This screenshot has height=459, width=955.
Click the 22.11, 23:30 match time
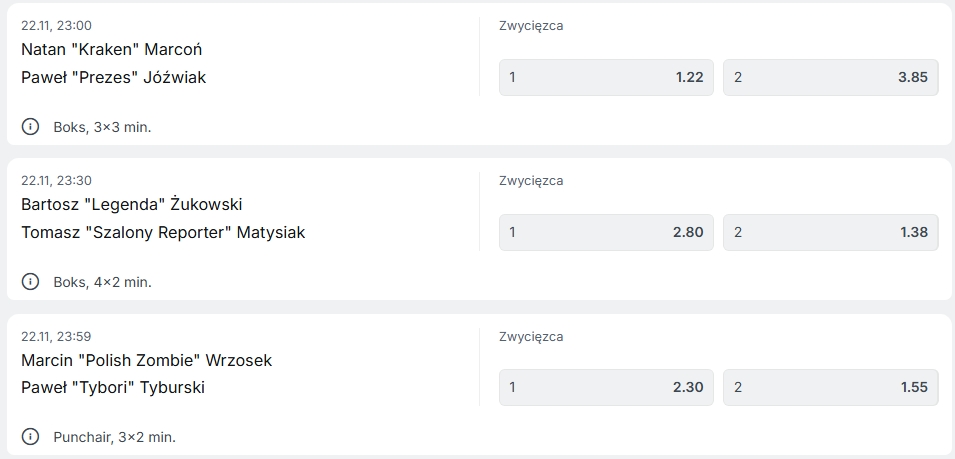(x=56, y=180)
